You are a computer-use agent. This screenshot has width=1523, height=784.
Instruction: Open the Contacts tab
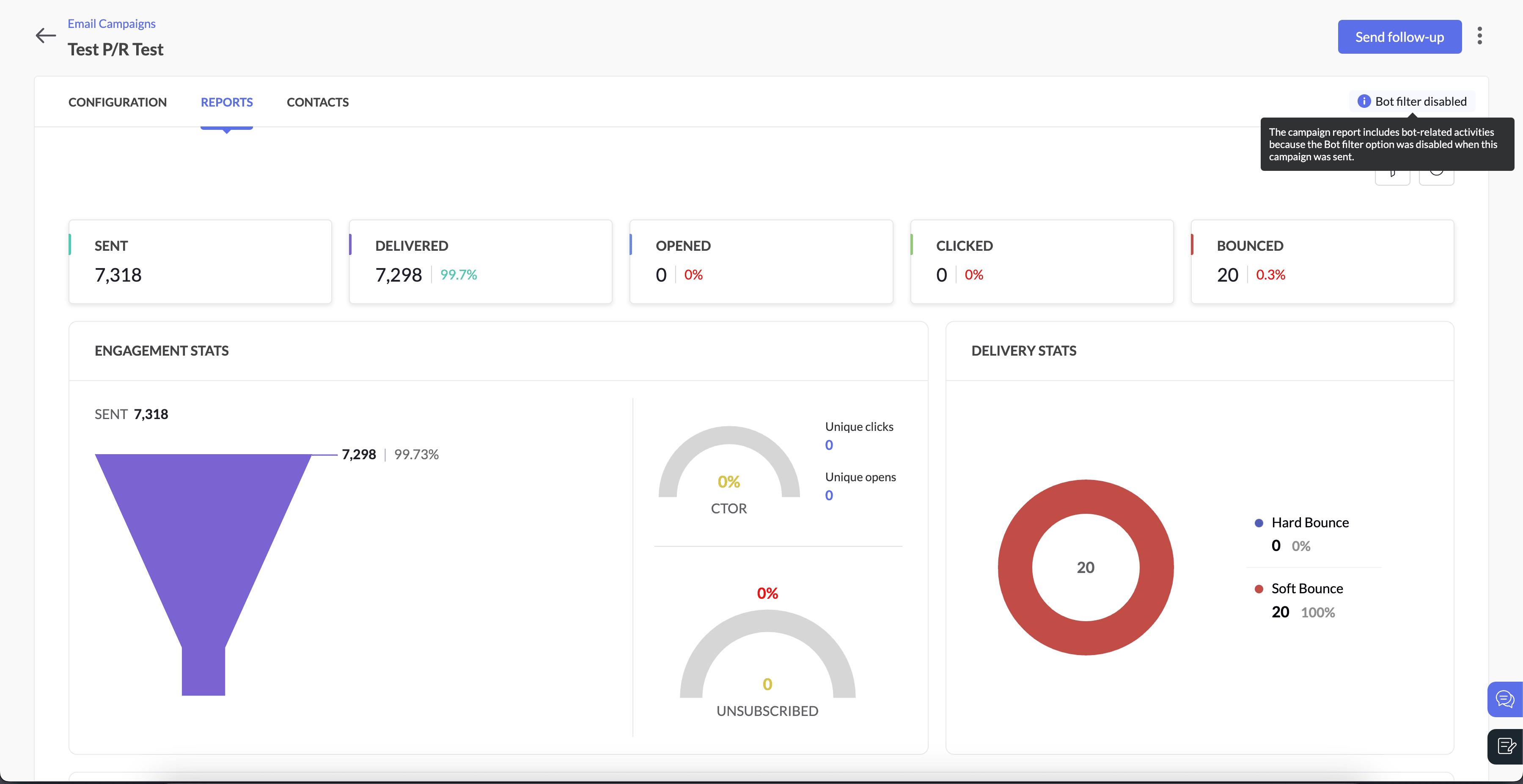(x=317, y=102)
